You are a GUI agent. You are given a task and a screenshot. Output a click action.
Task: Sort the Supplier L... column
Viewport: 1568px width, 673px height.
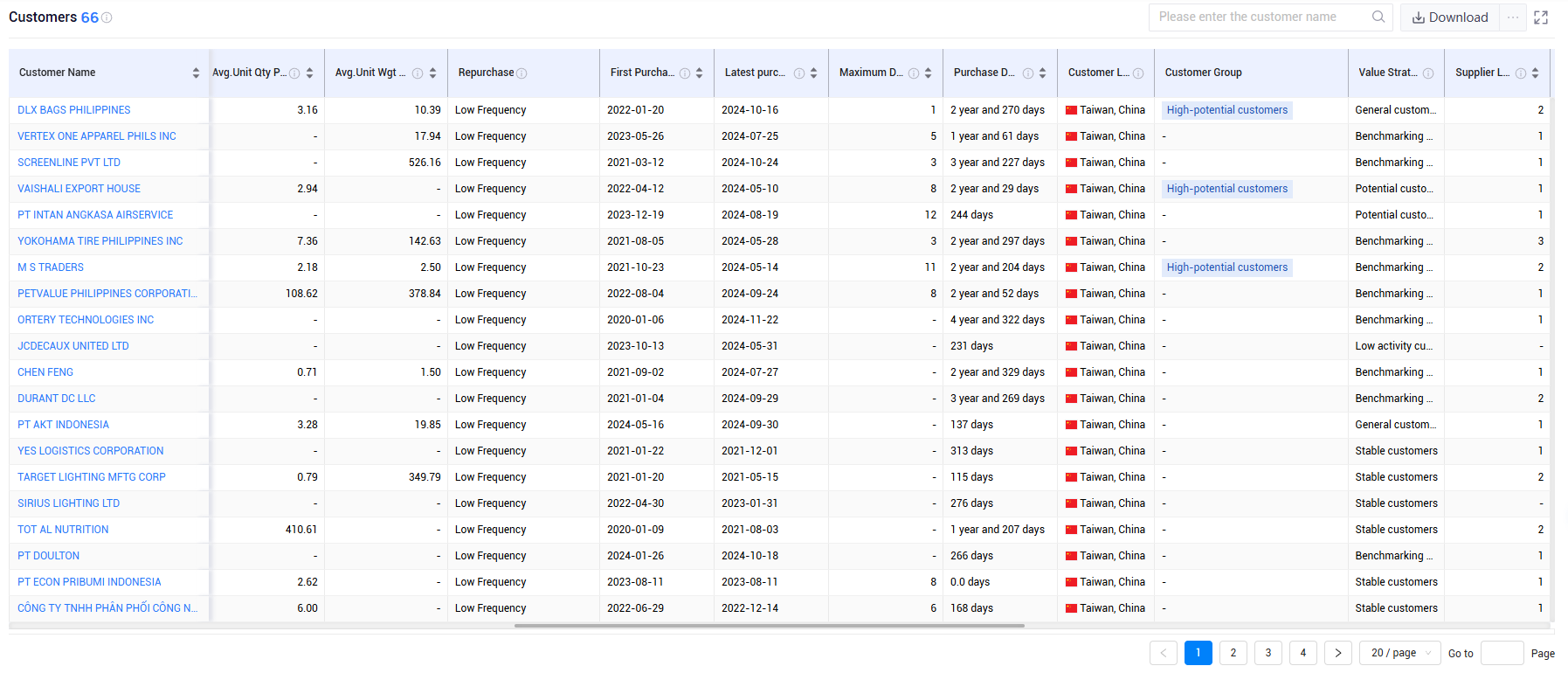(x=1535, y=73)
